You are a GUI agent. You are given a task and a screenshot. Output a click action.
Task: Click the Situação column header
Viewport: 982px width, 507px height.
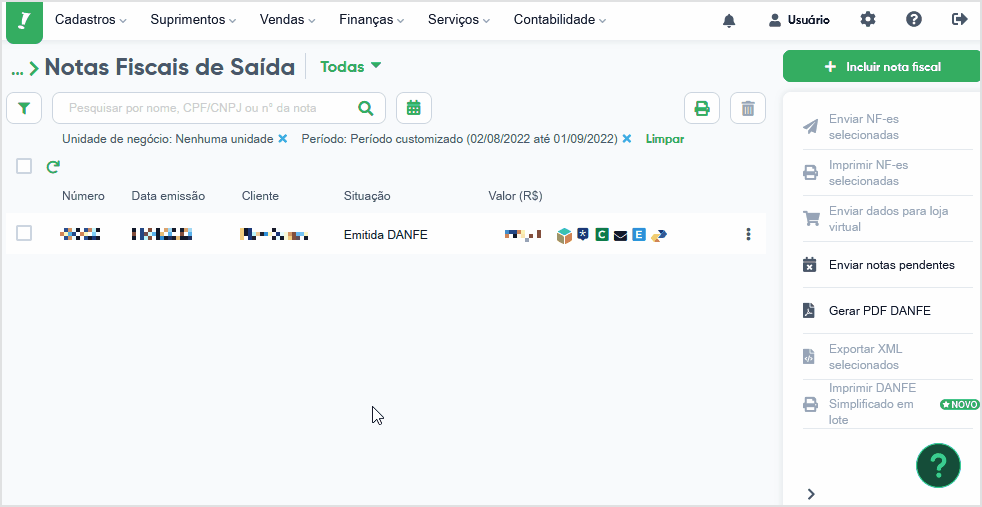coord(367,196)
